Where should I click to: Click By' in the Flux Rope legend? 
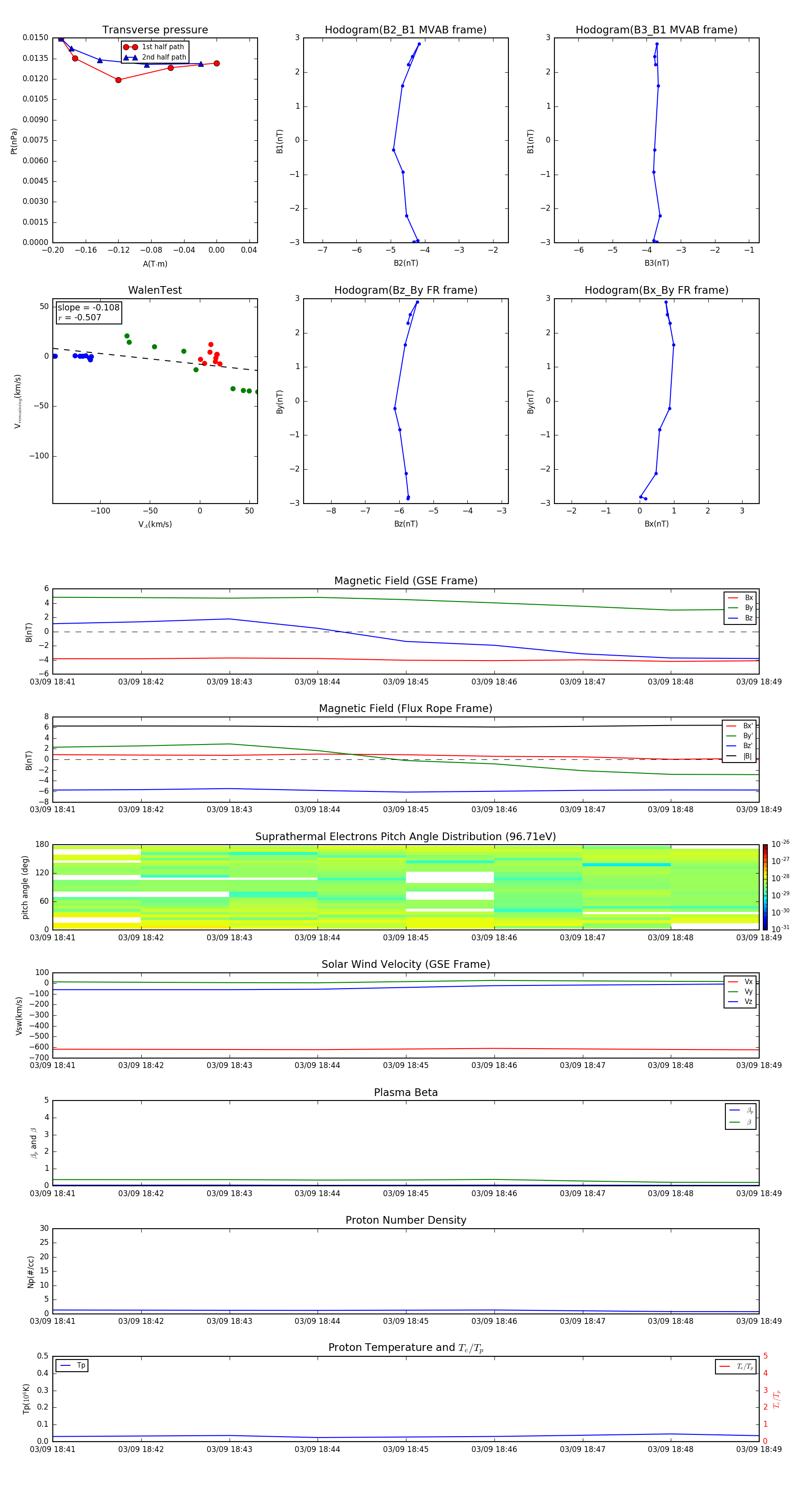(x=740, y=736)
